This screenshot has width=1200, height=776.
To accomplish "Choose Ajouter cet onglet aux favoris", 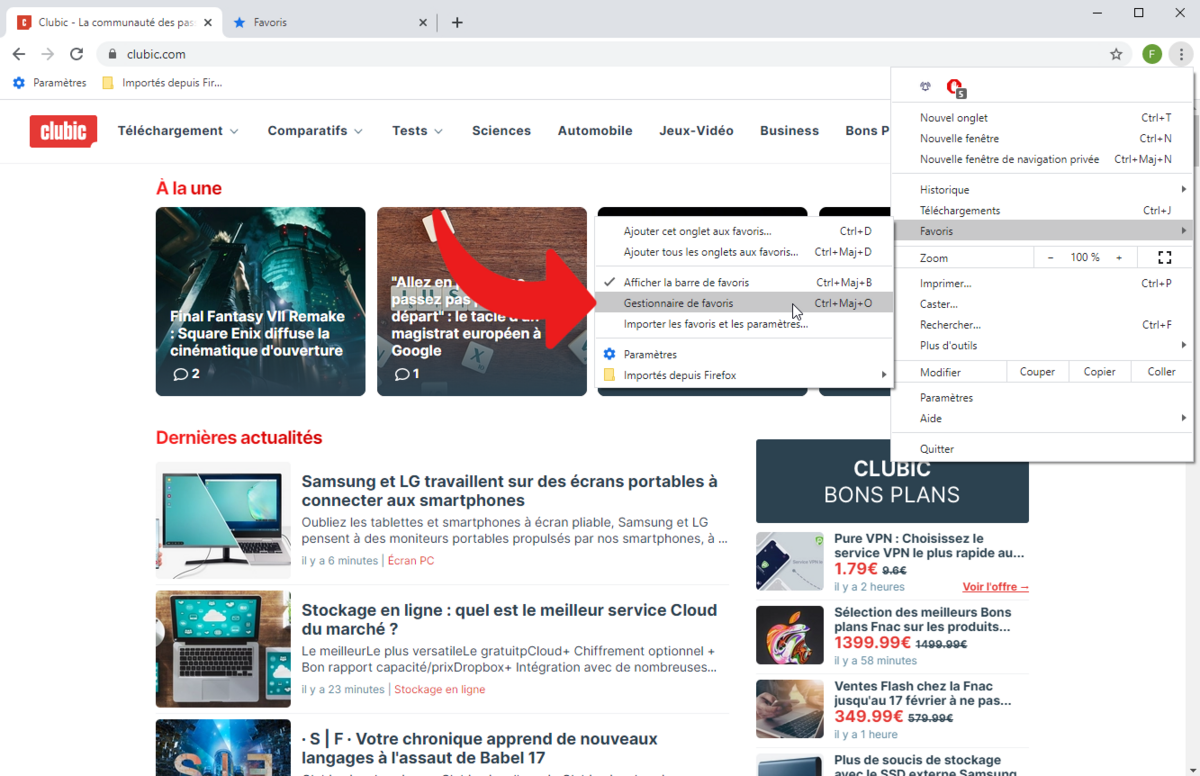I will (x=744, y=231).
